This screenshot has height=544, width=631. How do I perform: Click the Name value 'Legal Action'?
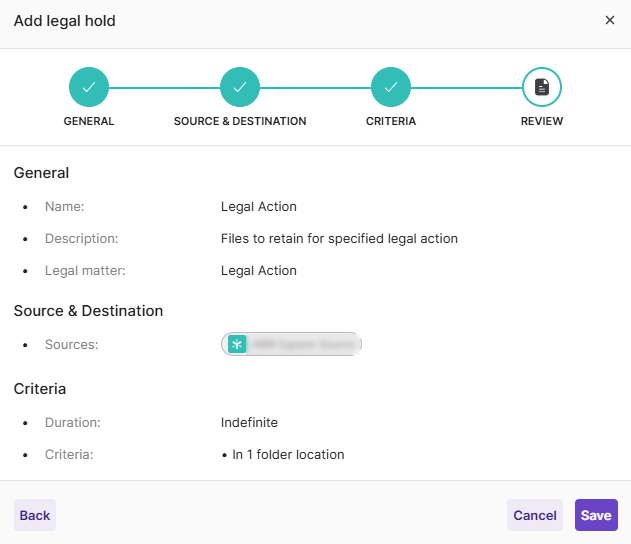[x=259, y=207]
